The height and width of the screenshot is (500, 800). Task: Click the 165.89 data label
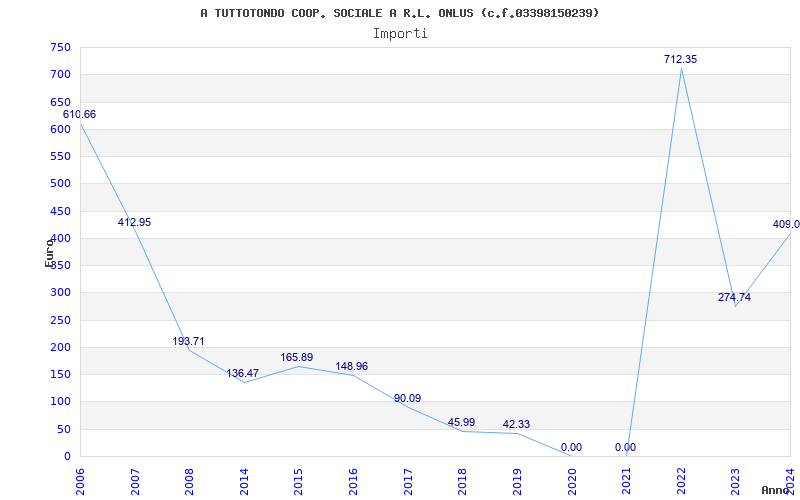tap(296, 358)
